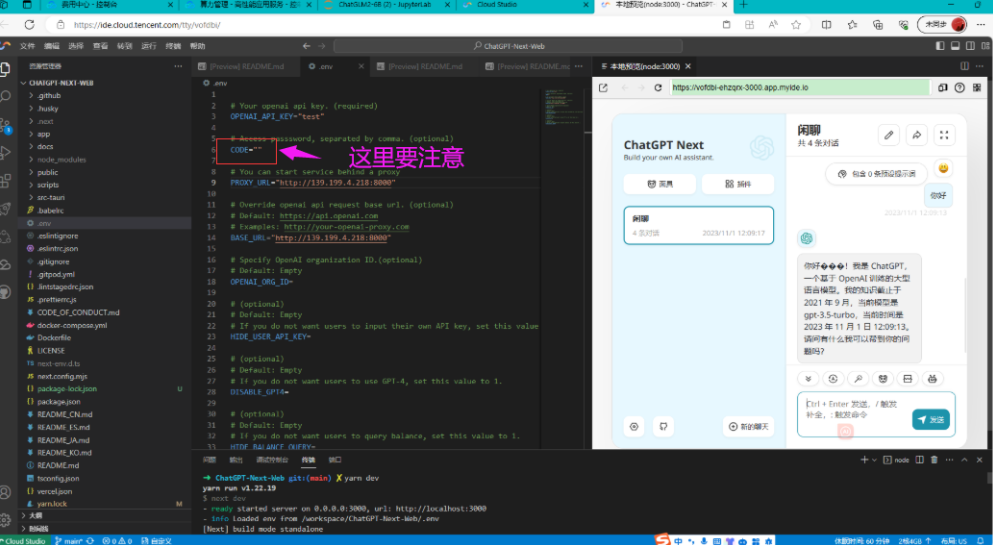Select the 闲聊 conversation card
Screen dimensions: 993x545
(699, 225)
